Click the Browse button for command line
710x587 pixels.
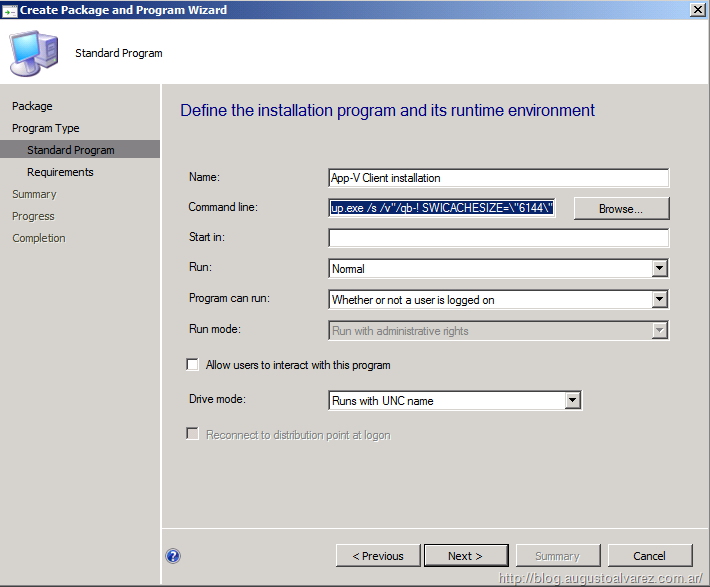click(620, 208)
